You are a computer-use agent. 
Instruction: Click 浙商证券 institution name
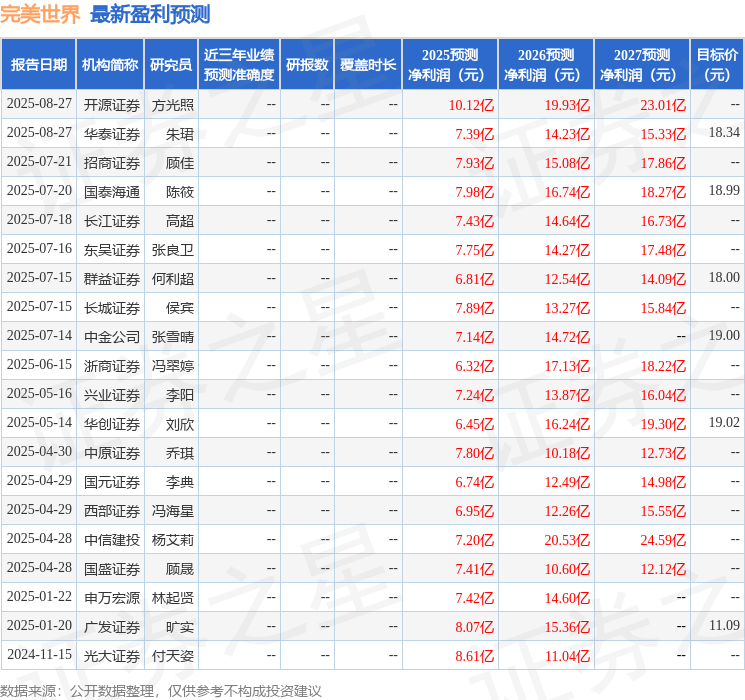[x=112, y=366]
